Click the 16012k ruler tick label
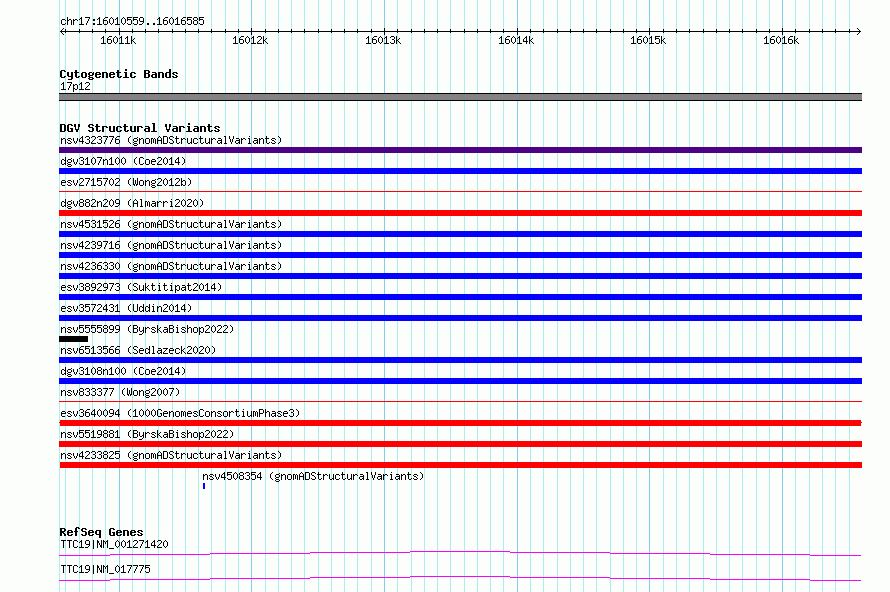This screenshot has height=592, width=890. [250, 40]
